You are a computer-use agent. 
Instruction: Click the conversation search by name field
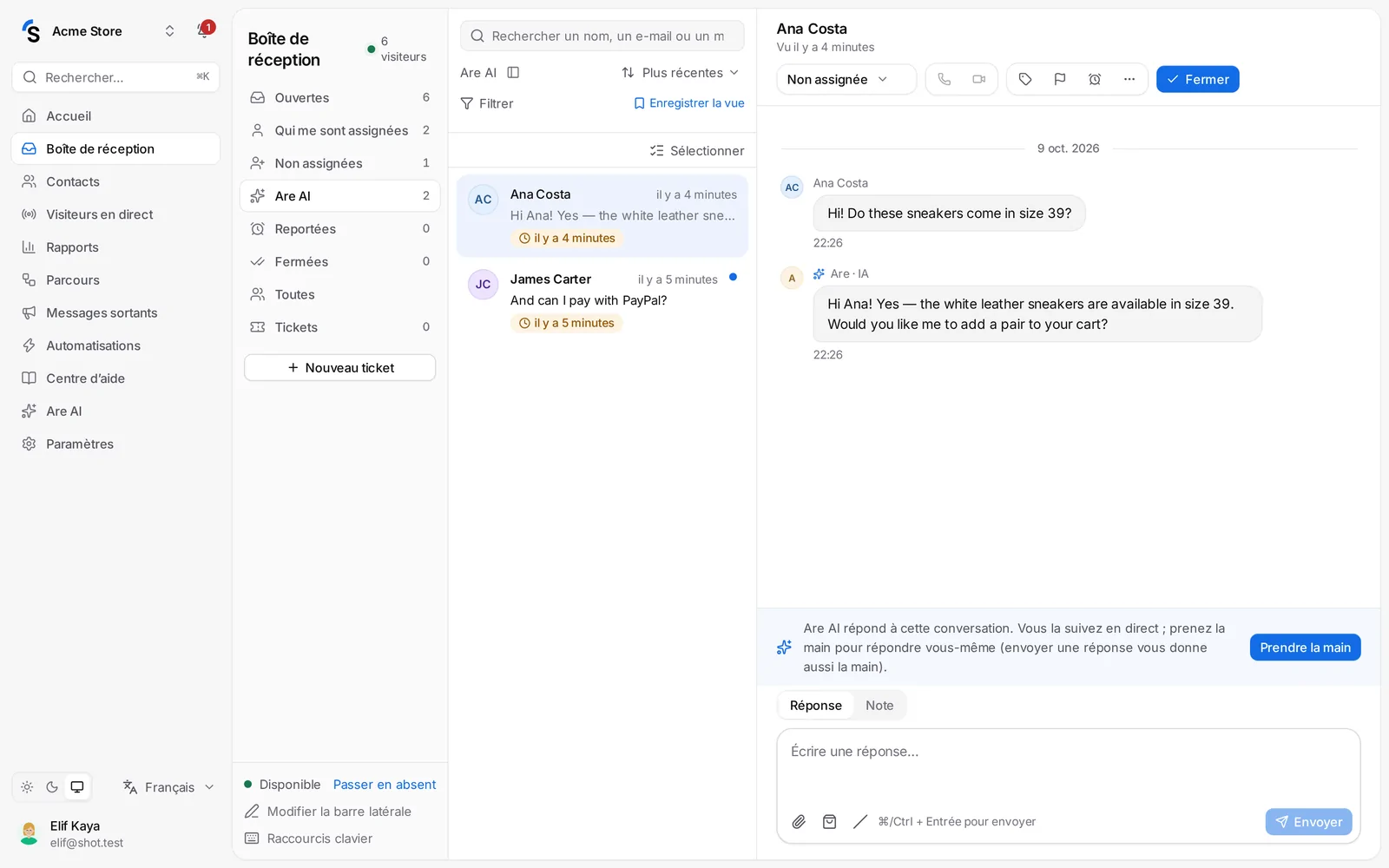[x=602, y=36]
